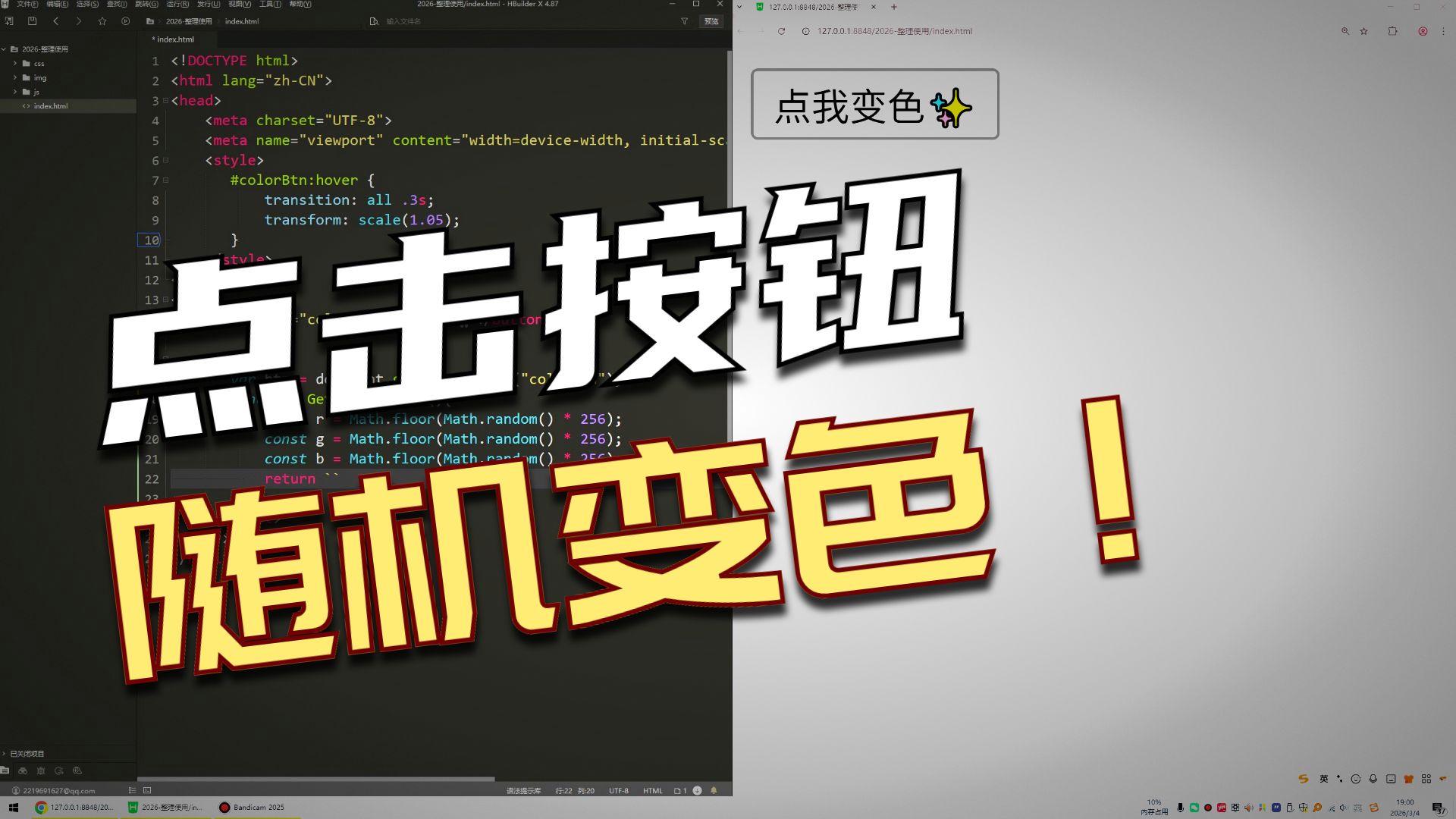Screen dimensions: 1456x819
Task: Select index.html in the project tree
Action: coord(50,106)
